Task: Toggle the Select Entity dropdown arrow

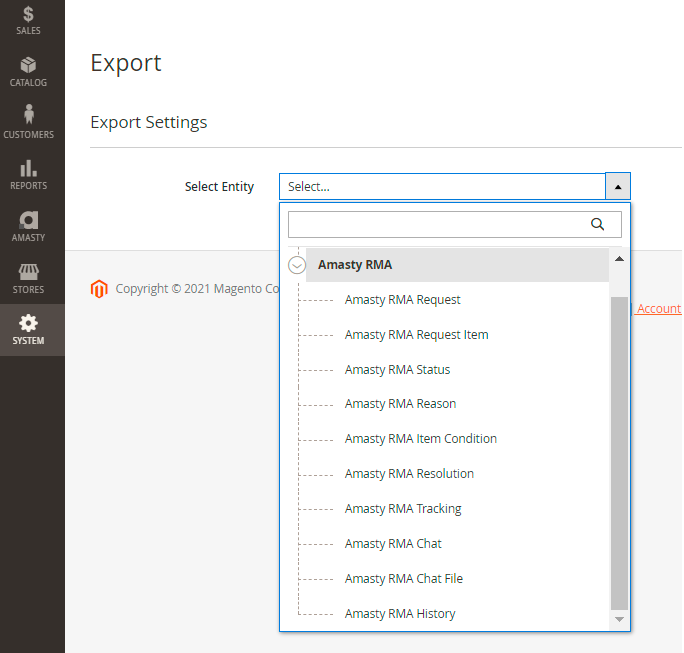Action: pos(618,187)
